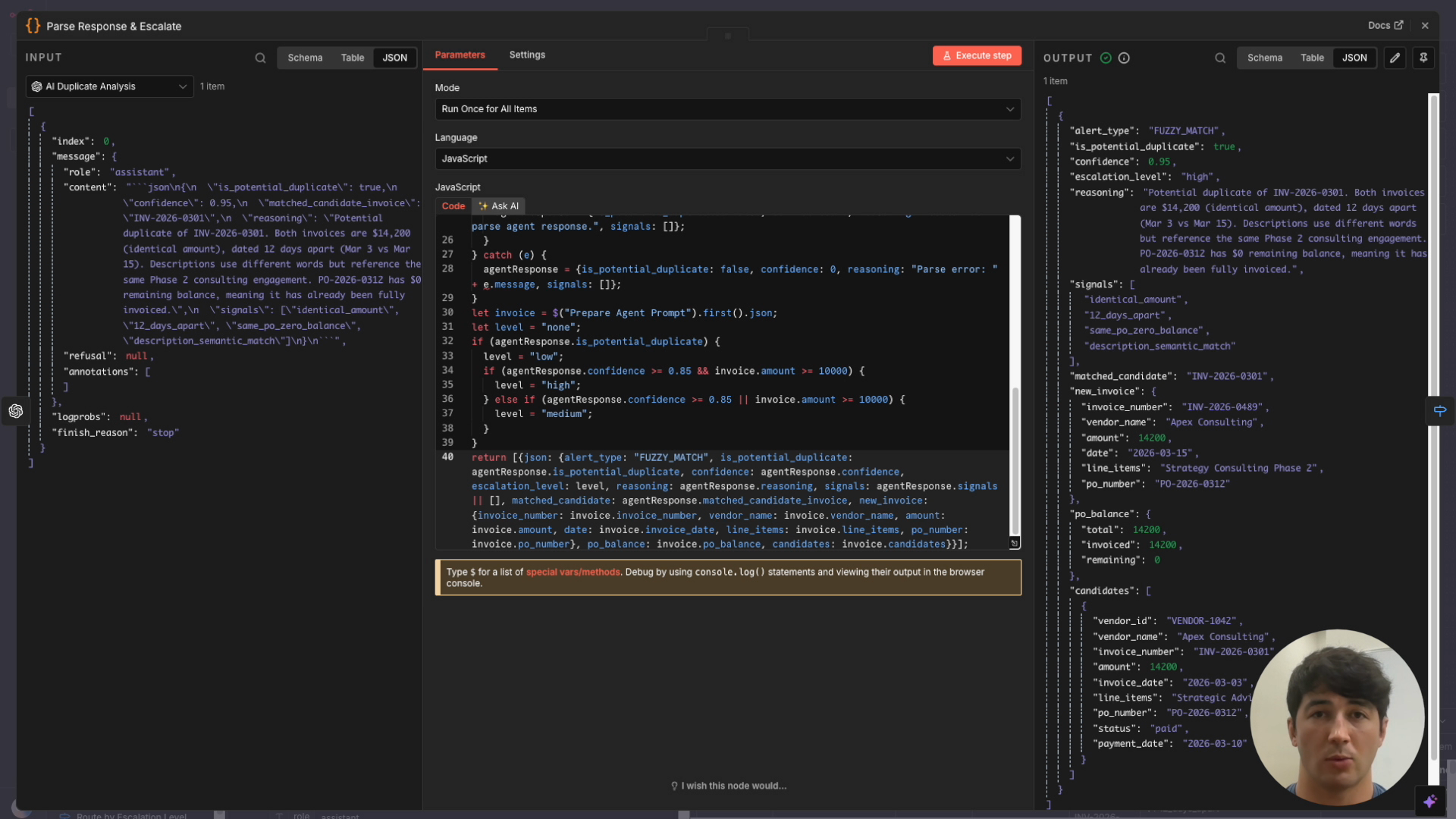The width and height of the screenshot is (1456, 819).
Task: Open the Settings tab
Action: 527,55
